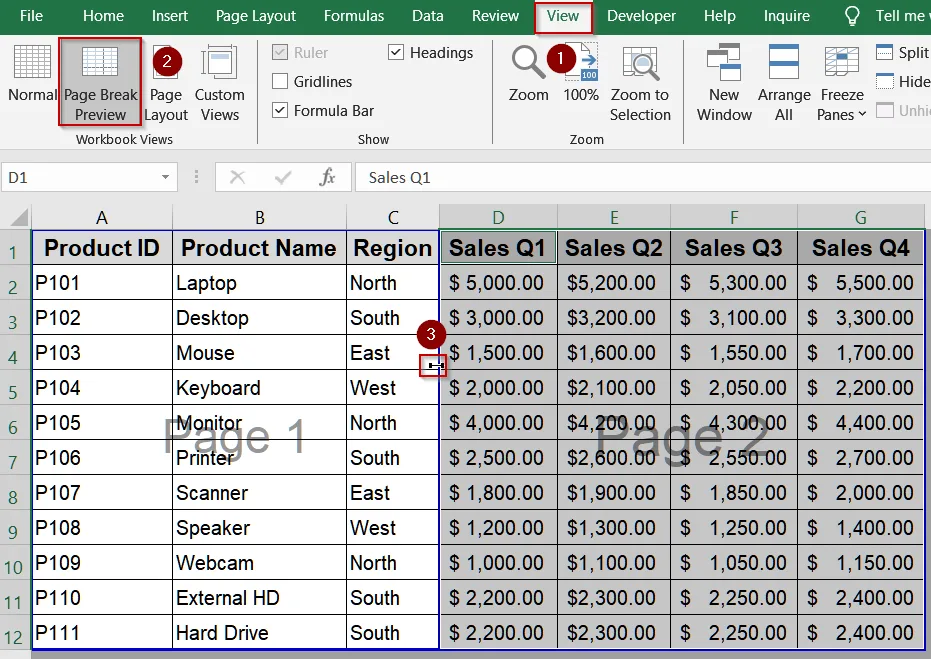This screenshot has width=931, height=659.
Task: Switch to the Home tab
Action: (x=103, y=16)
